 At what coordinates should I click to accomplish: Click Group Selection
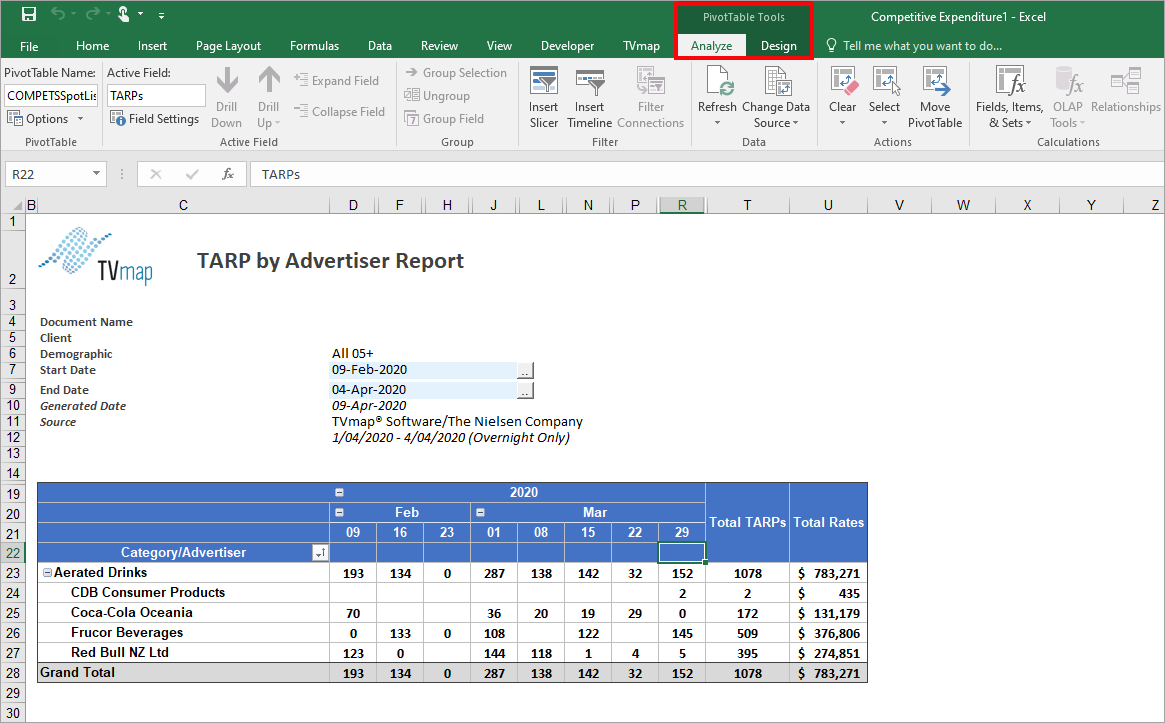(456, 73)
